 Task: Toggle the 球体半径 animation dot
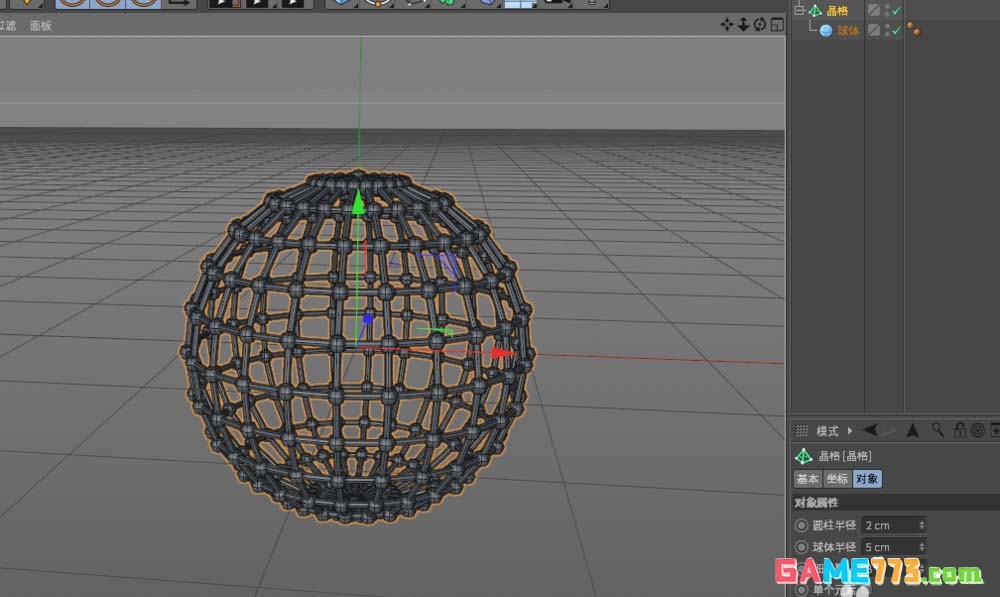[801, 547]
